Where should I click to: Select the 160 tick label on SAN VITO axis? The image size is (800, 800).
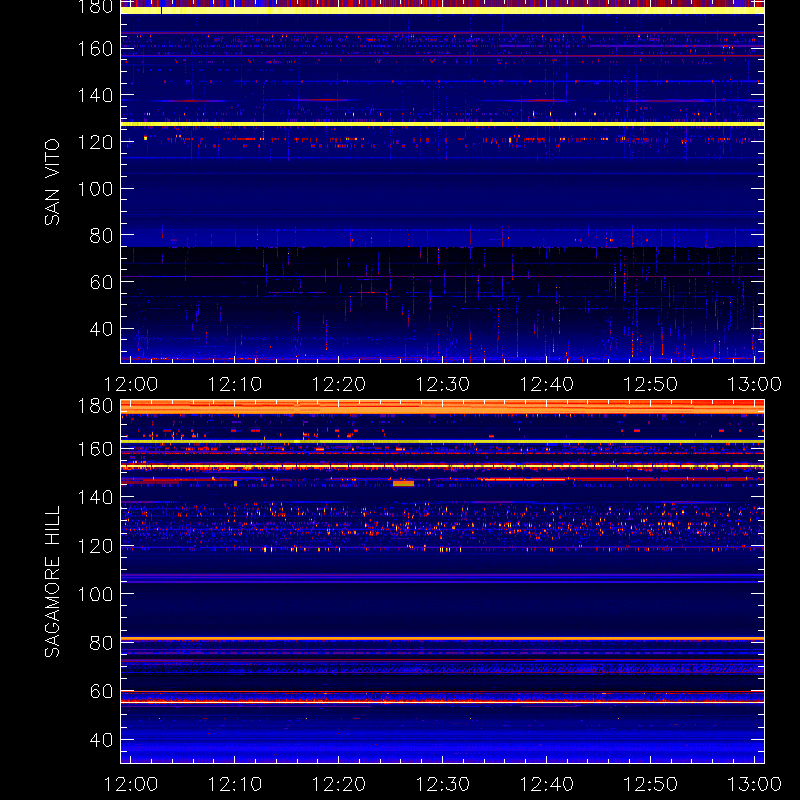tap(95, 49)
